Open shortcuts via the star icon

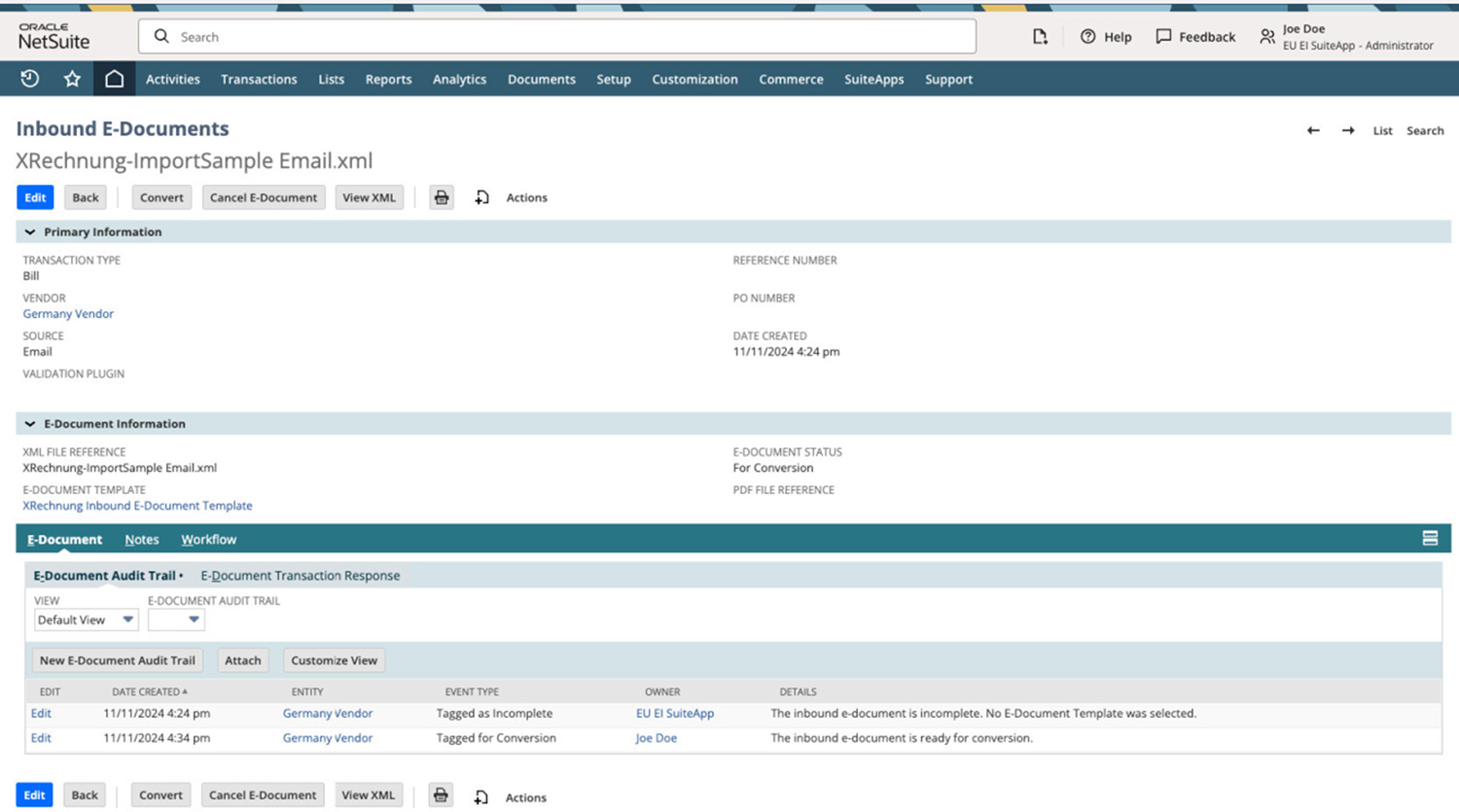71,79
